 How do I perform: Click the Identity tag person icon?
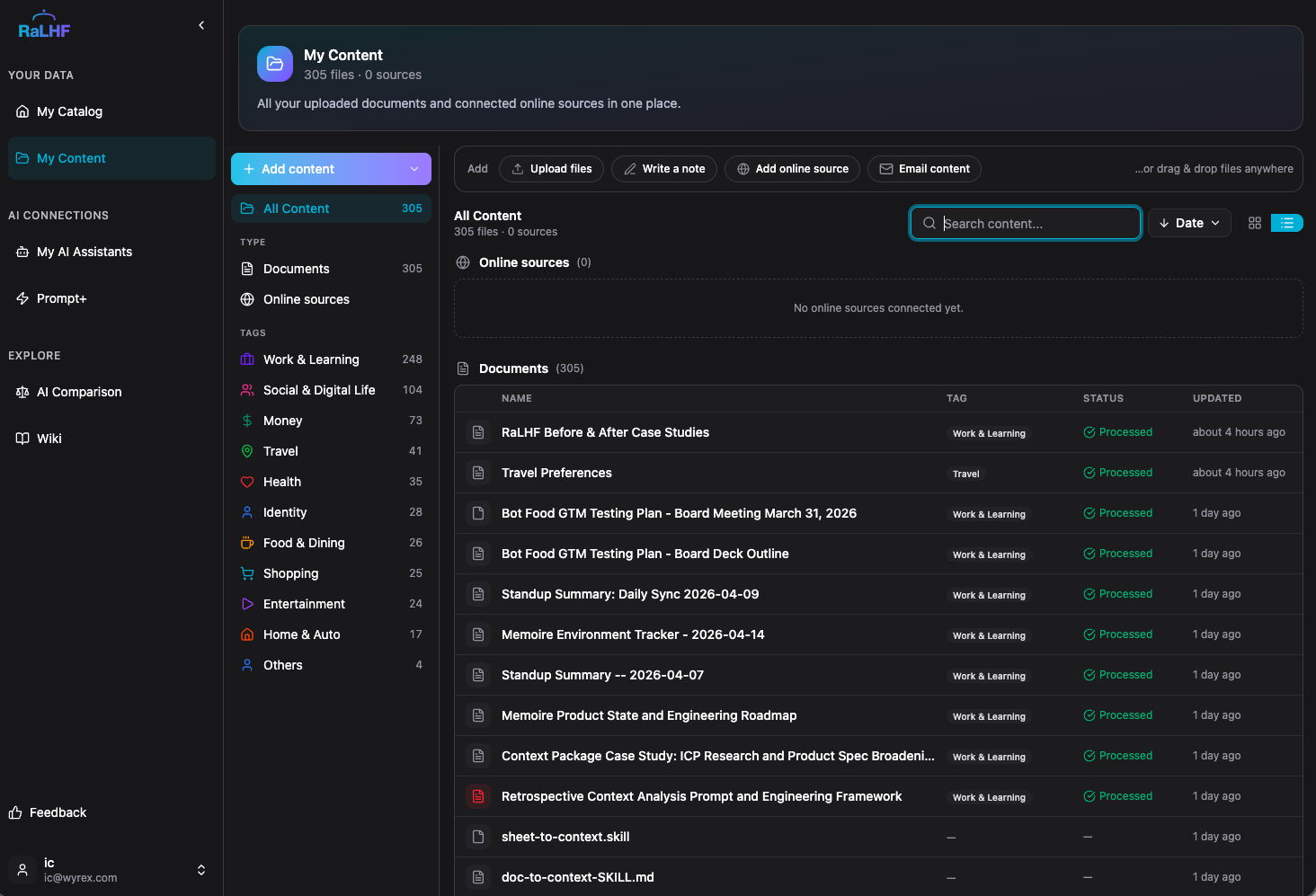247,512
